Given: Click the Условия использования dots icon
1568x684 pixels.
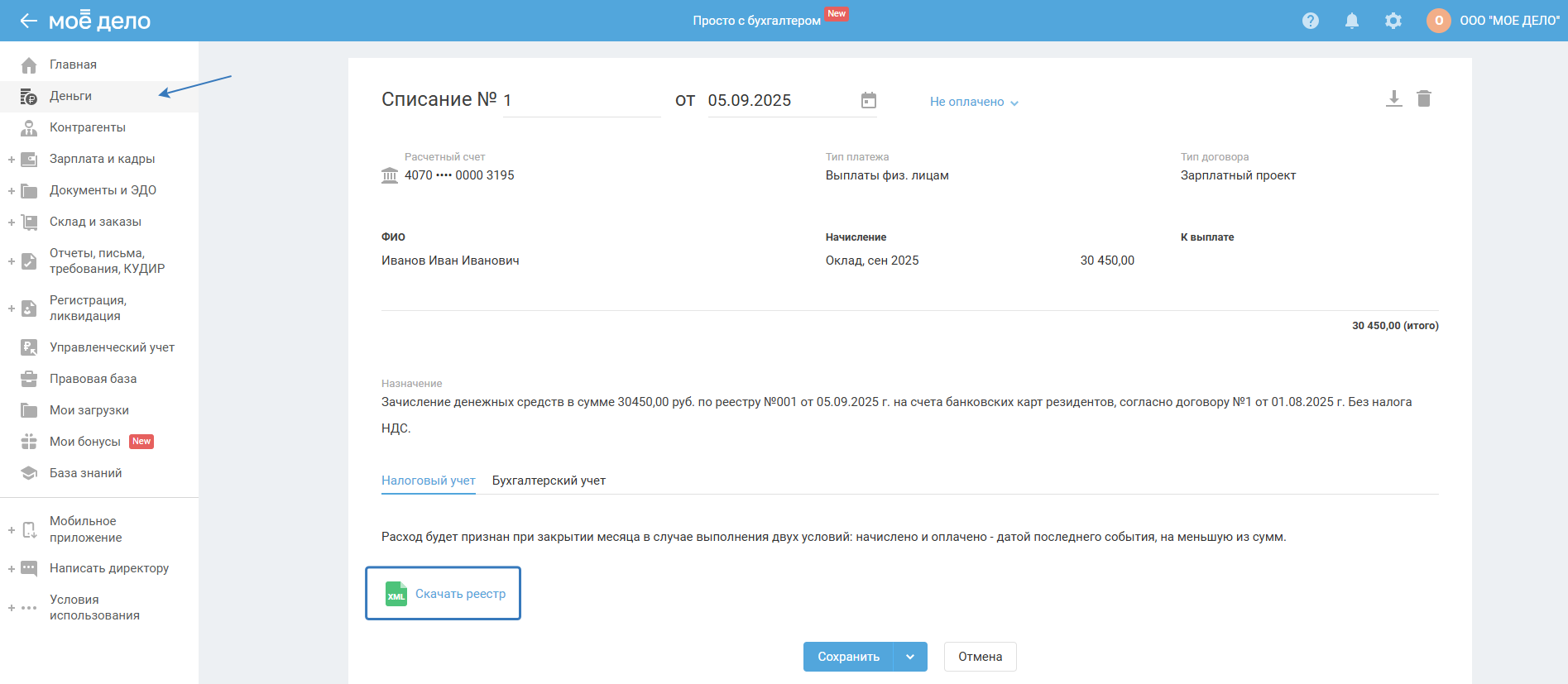Looking at the screenshot, I should [x=29, y=608].
